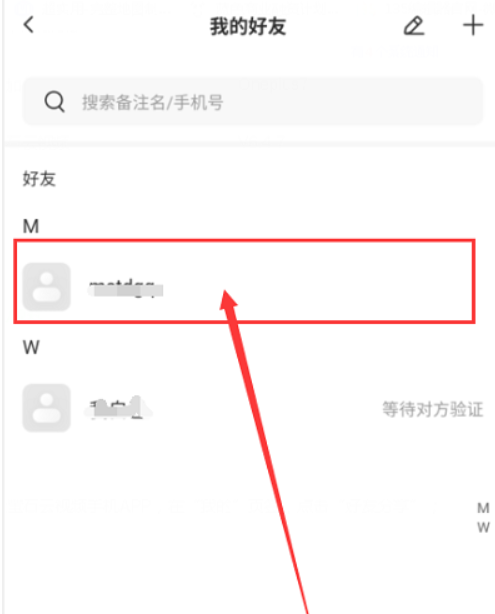Tap the 等待对方验证 status text

click(433, 409)
